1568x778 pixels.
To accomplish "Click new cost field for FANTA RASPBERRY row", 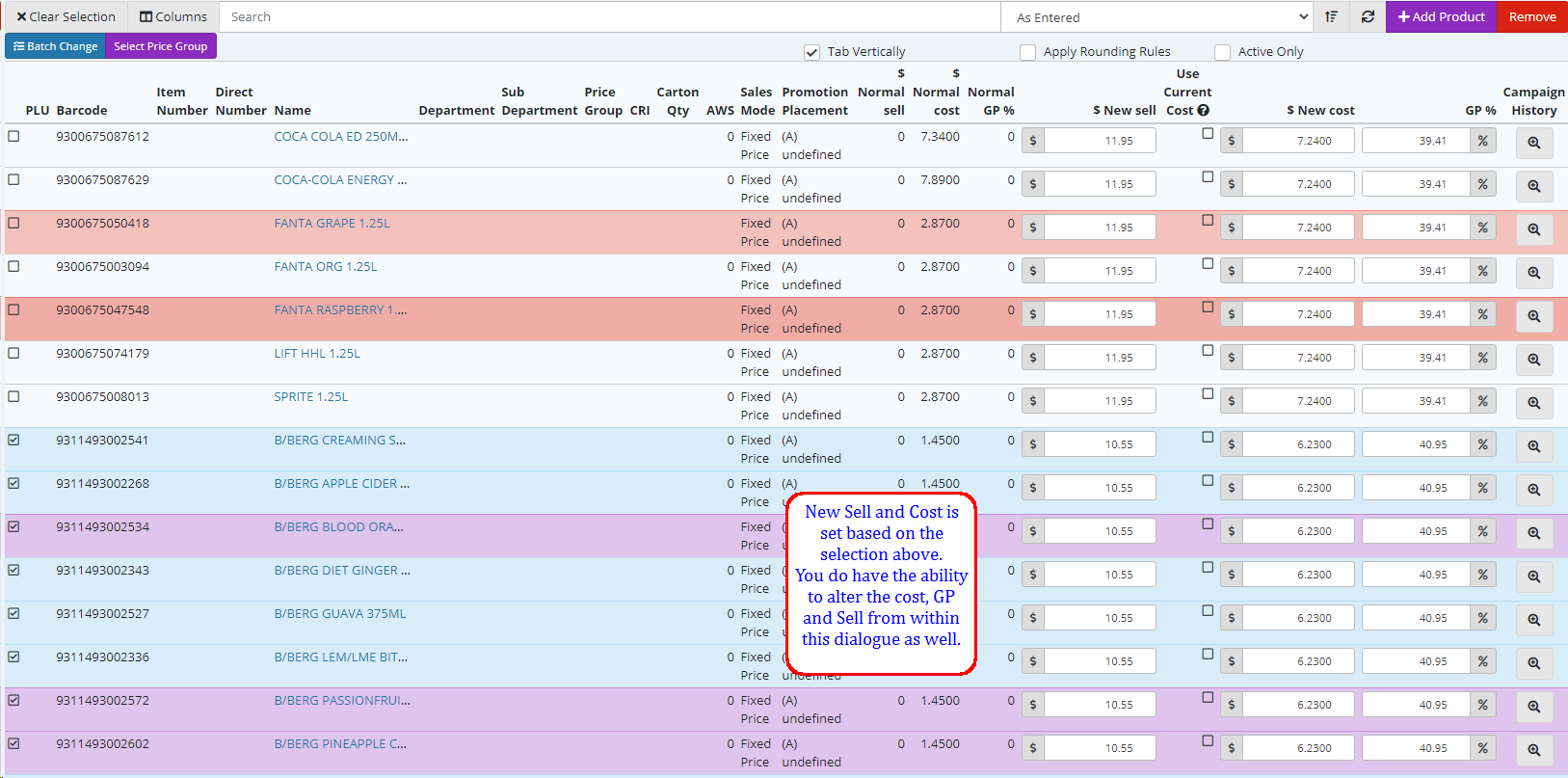I will (x=1298, y=314).
